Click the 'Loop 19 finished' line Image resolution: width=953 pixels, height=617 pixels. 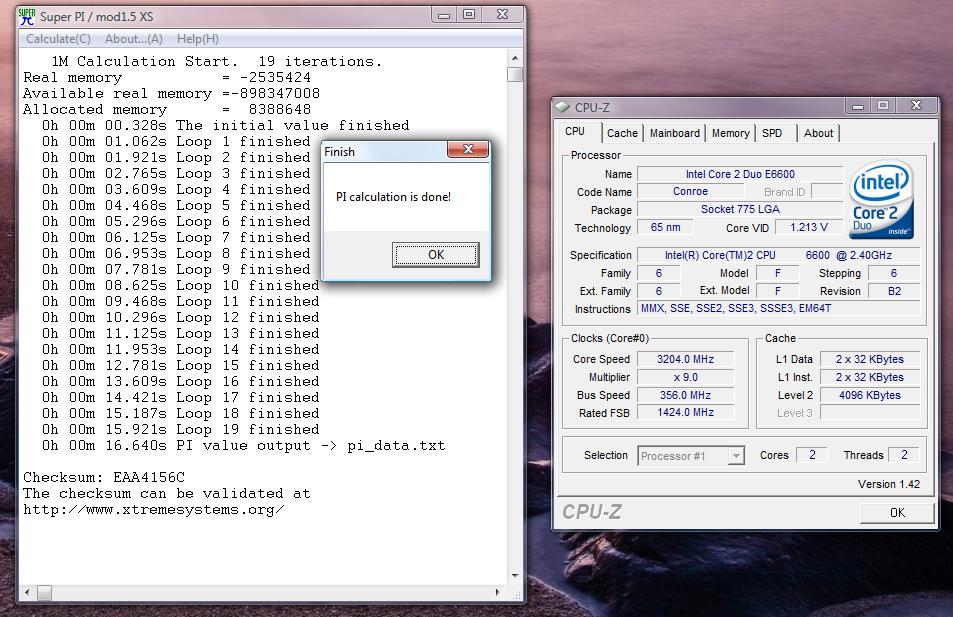click(181, 430)
